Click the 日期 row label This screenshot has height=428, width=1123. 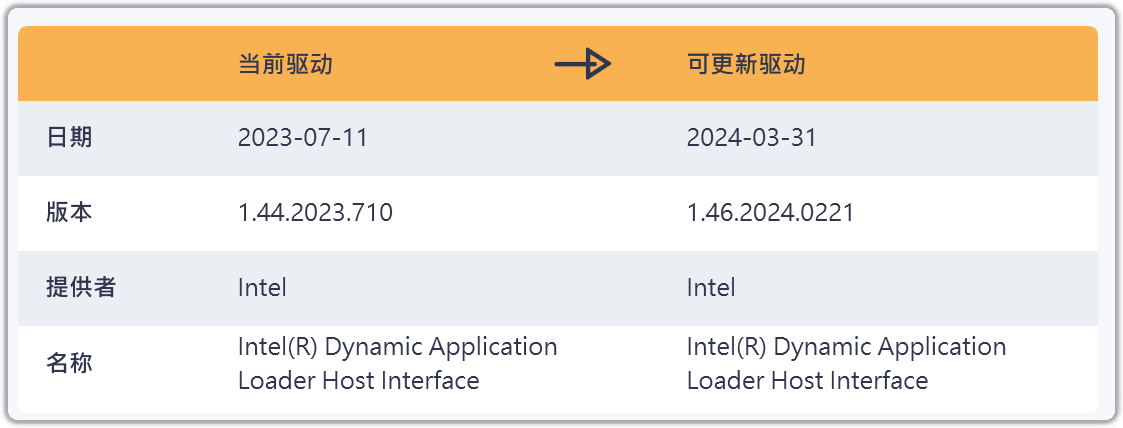(x=69, y=137)
